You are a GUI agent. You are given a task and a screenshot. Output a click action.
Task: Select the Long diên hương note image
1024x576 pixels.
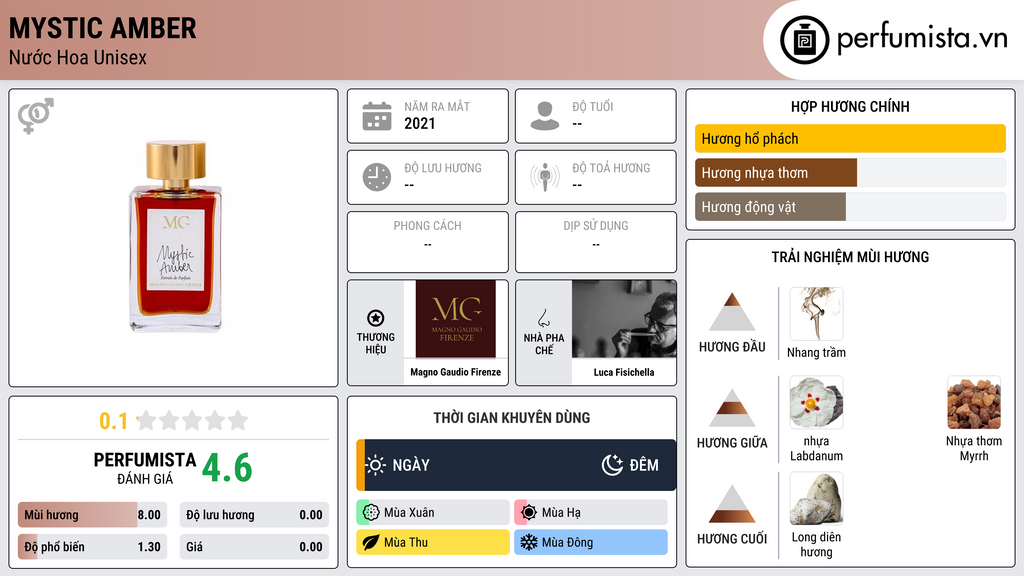click(816, 499)
